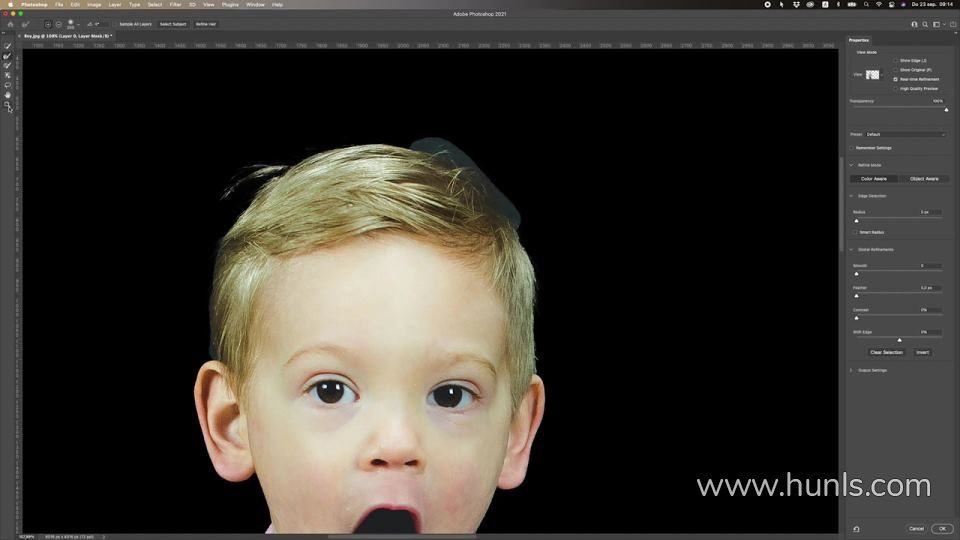Open the tool preset brush icon
Image resolution: width=960 pixels, height=540 pixels.
click(26, 24)
